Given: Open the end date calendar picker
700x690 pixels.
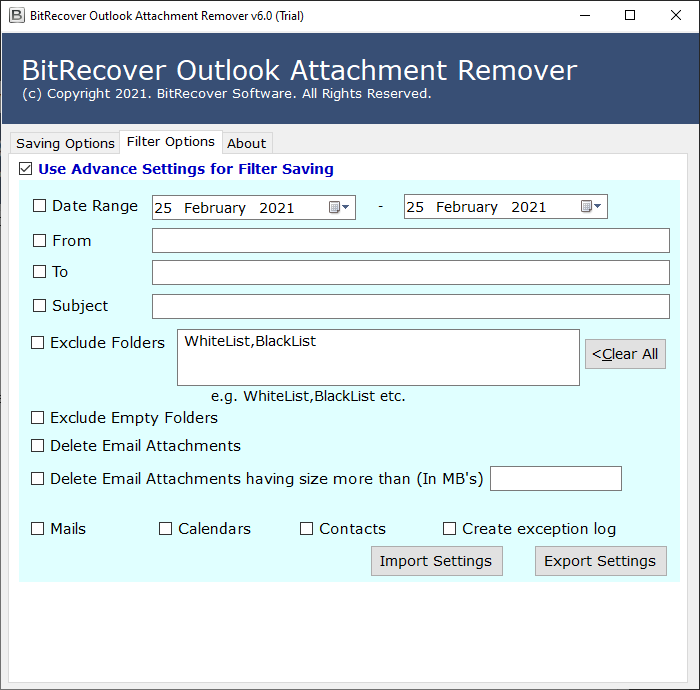Looking at the screenshot, I should tap(592, 207).
